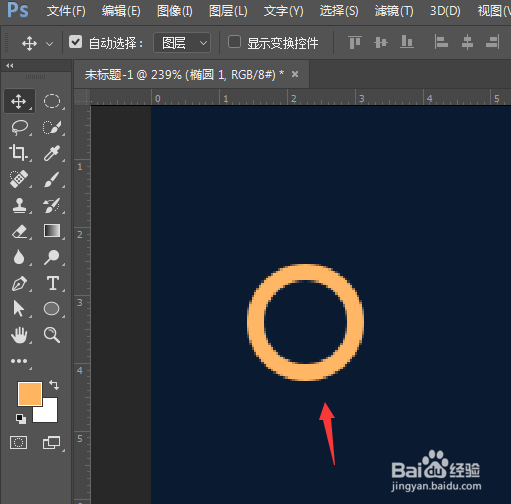
Task: Select the Gradient tool
Action: (52, 231)
